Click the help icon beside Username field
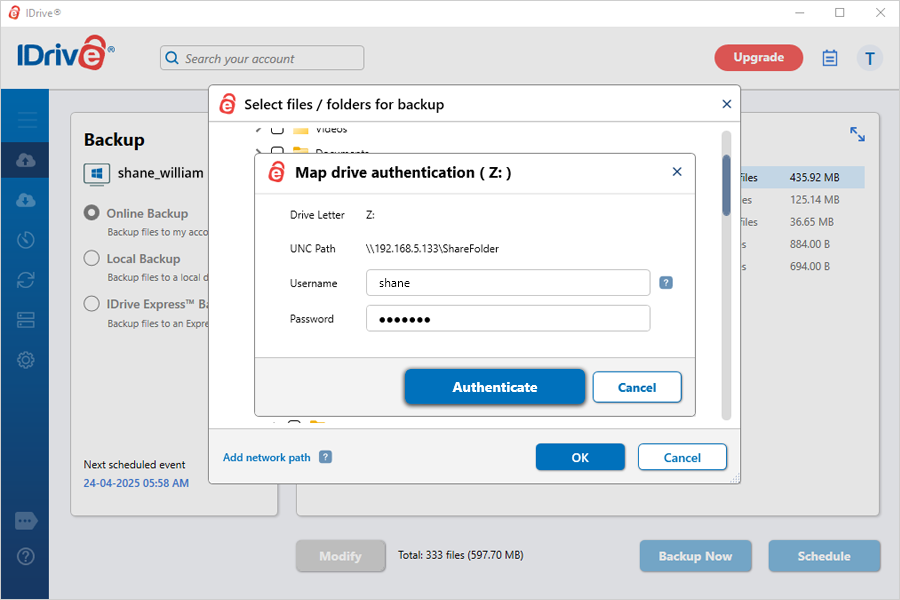The width and height of the screenshot is (900, 600). pyautogui.click(x=666, y=283)
